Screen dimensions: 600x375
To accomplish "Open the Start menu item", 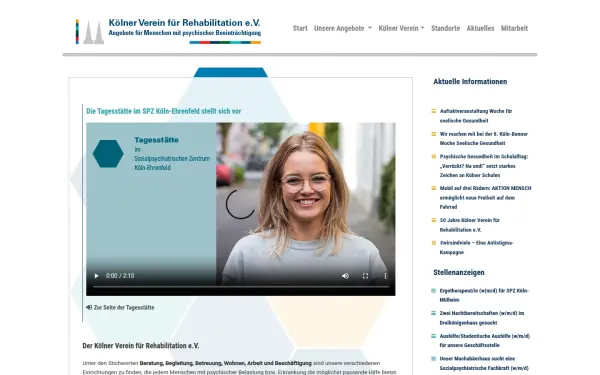I will click(300, 28).
